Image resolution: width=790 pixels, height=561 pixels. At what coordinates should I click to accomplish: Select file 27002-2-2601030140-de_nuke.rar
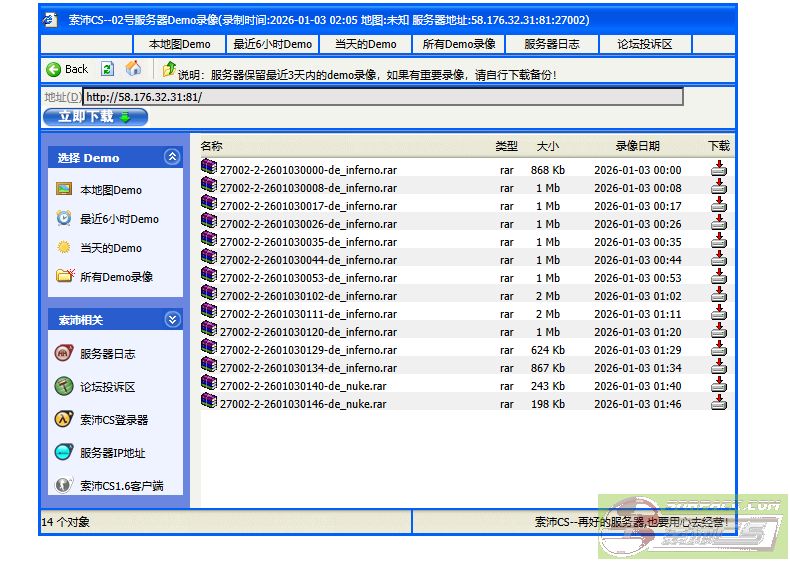302,386
